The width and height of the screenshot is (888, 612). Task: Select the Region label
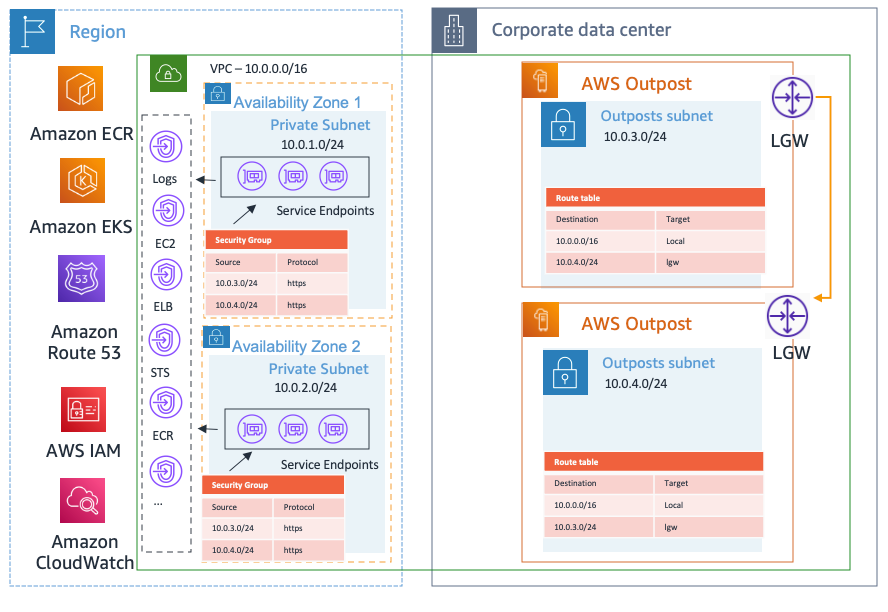[x=97, y=32]
